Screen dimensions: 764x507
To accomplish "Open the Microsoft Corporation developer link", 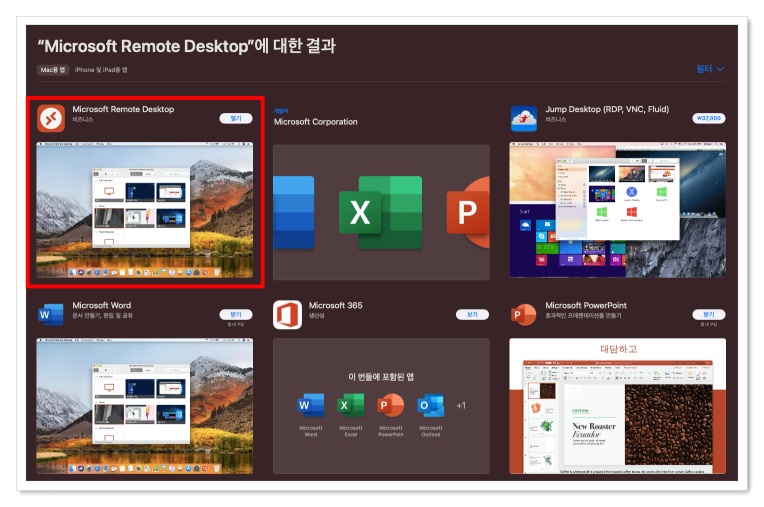I will [x=315, y=122].
